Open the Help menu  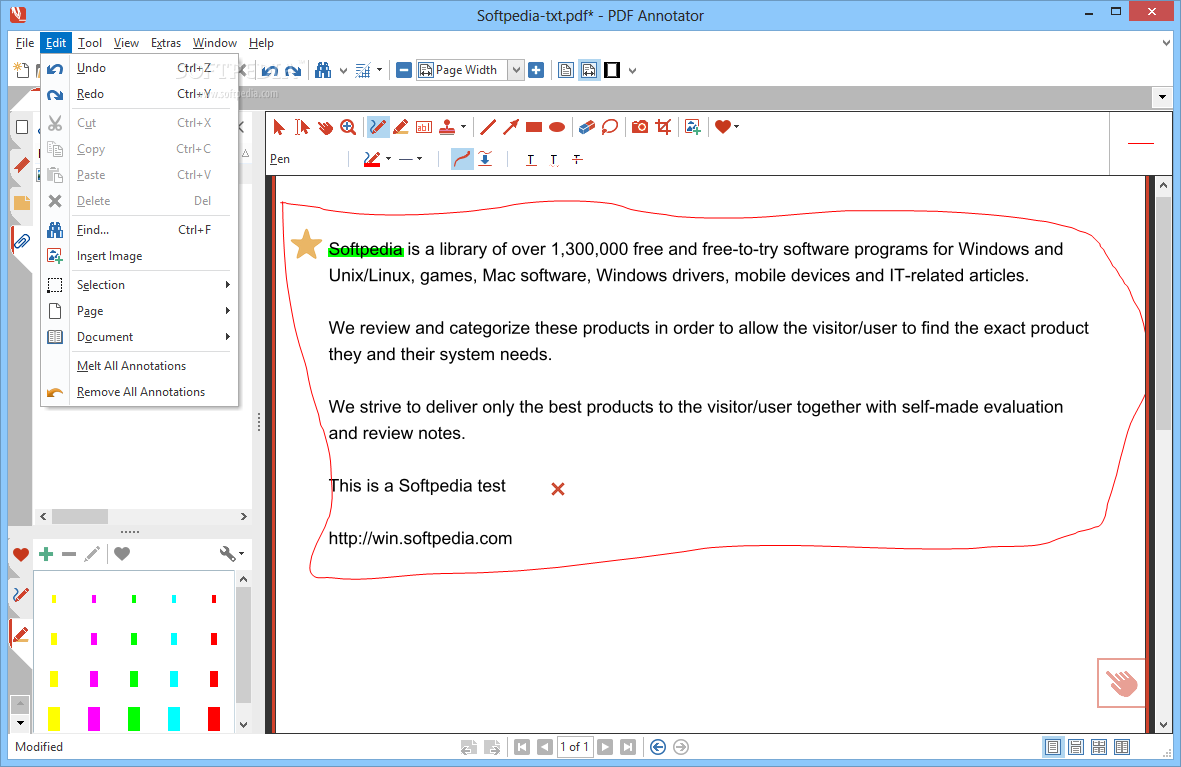pyautogui.click(x=261, y=43)
